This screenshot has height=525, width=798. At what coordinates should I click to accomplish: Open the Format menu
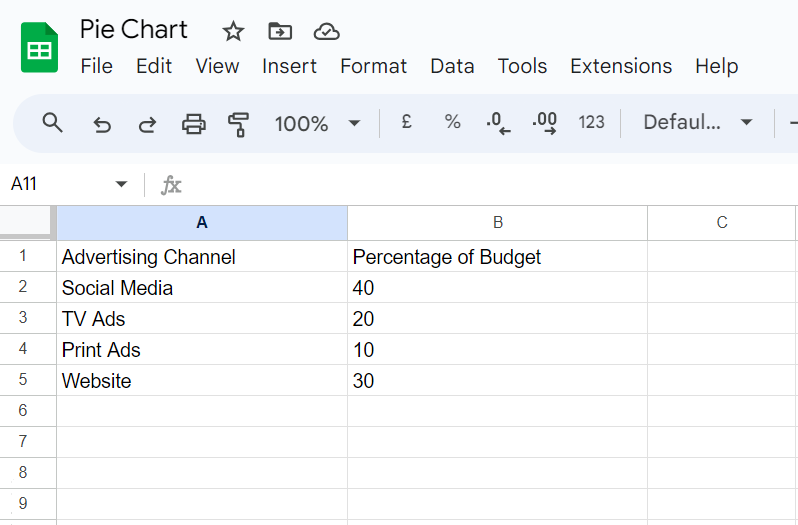coord(374,66)
